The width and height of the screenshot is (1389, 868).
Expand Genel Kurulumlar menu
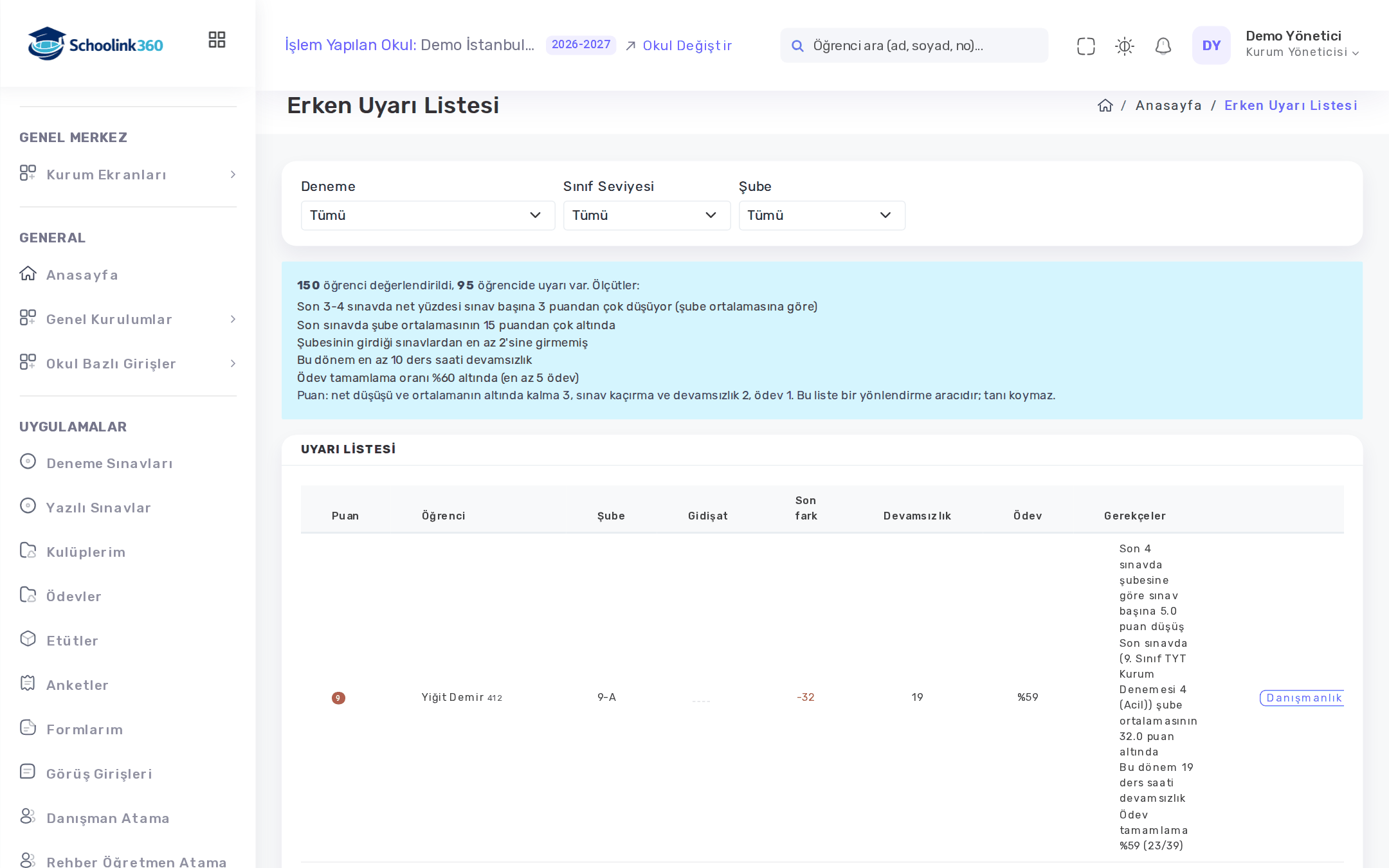click(x=128, y=319)
